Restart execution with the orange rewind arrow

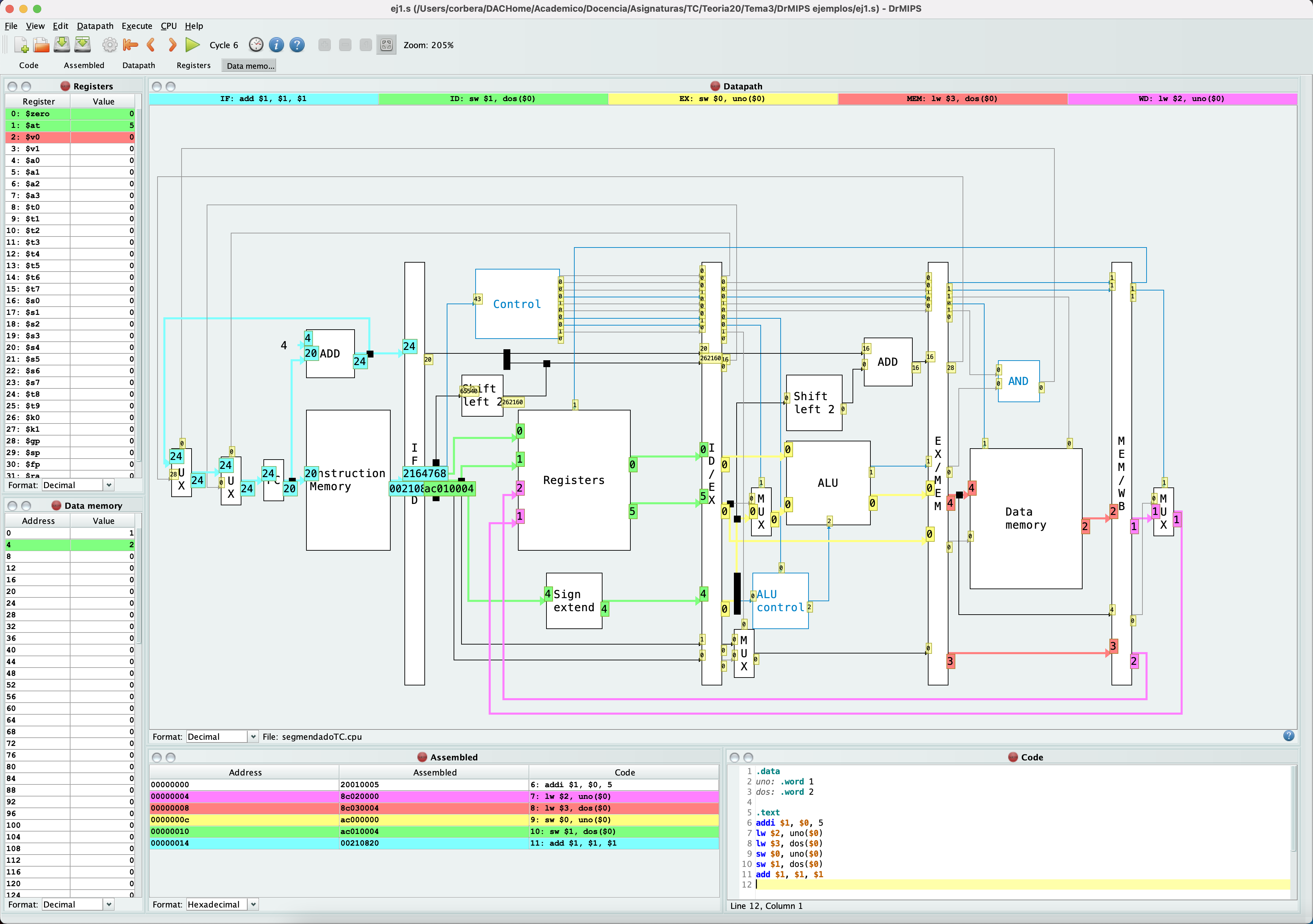[130, 45]
